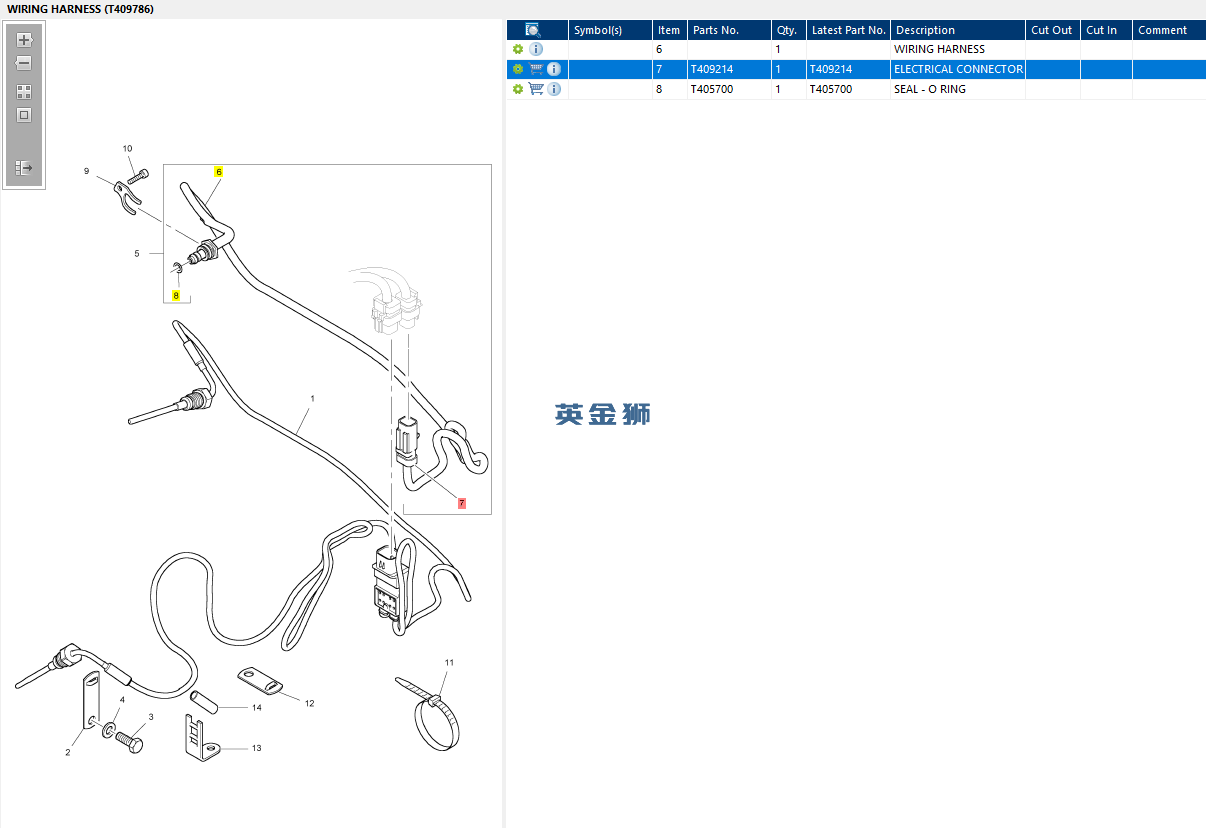
Task: Click the Comment column header
Action: pyautogui.click(x=1169, y=30)
